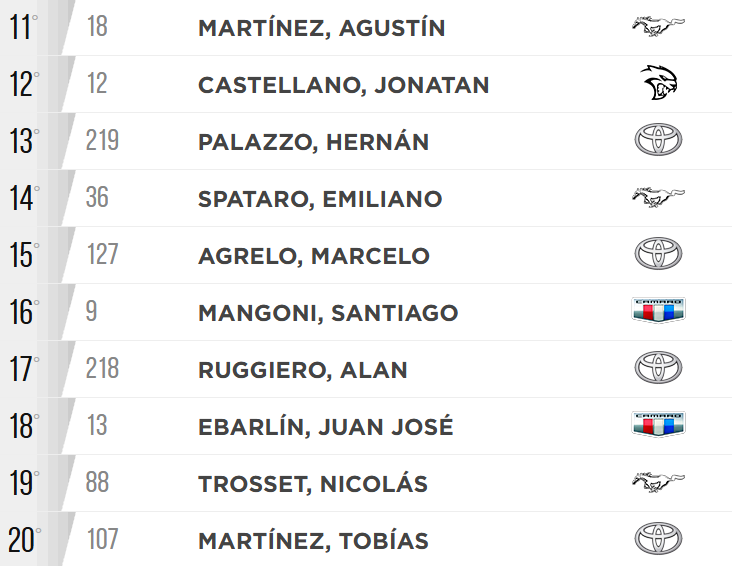732x566 pixels.
Task: Select Trosset, Nicolás in the standings
Action: tap(312, 484)
